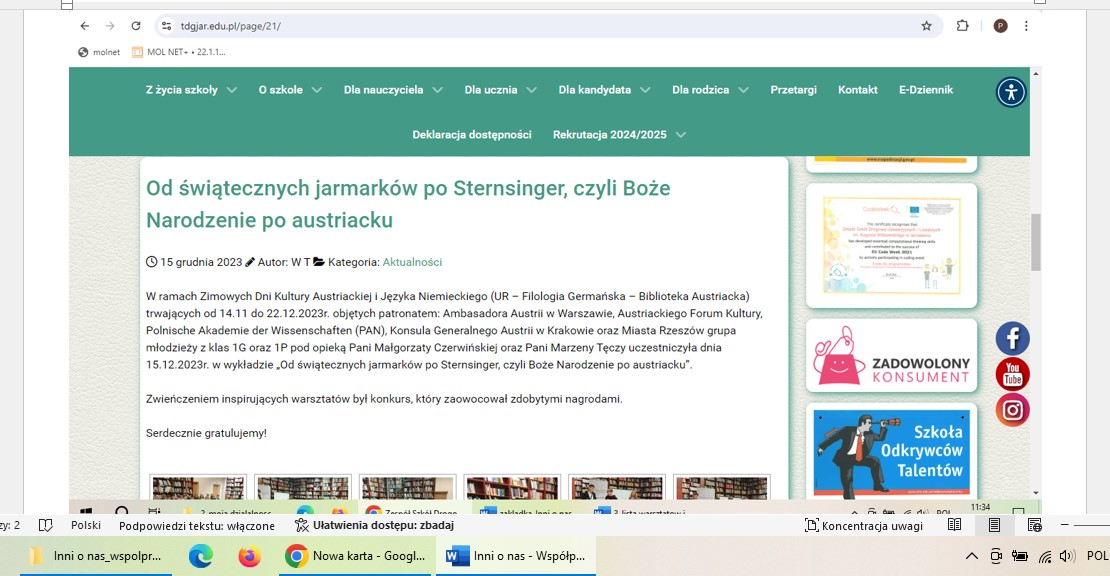
Task: Reload the page in Chrome
Action: [137, 26]
